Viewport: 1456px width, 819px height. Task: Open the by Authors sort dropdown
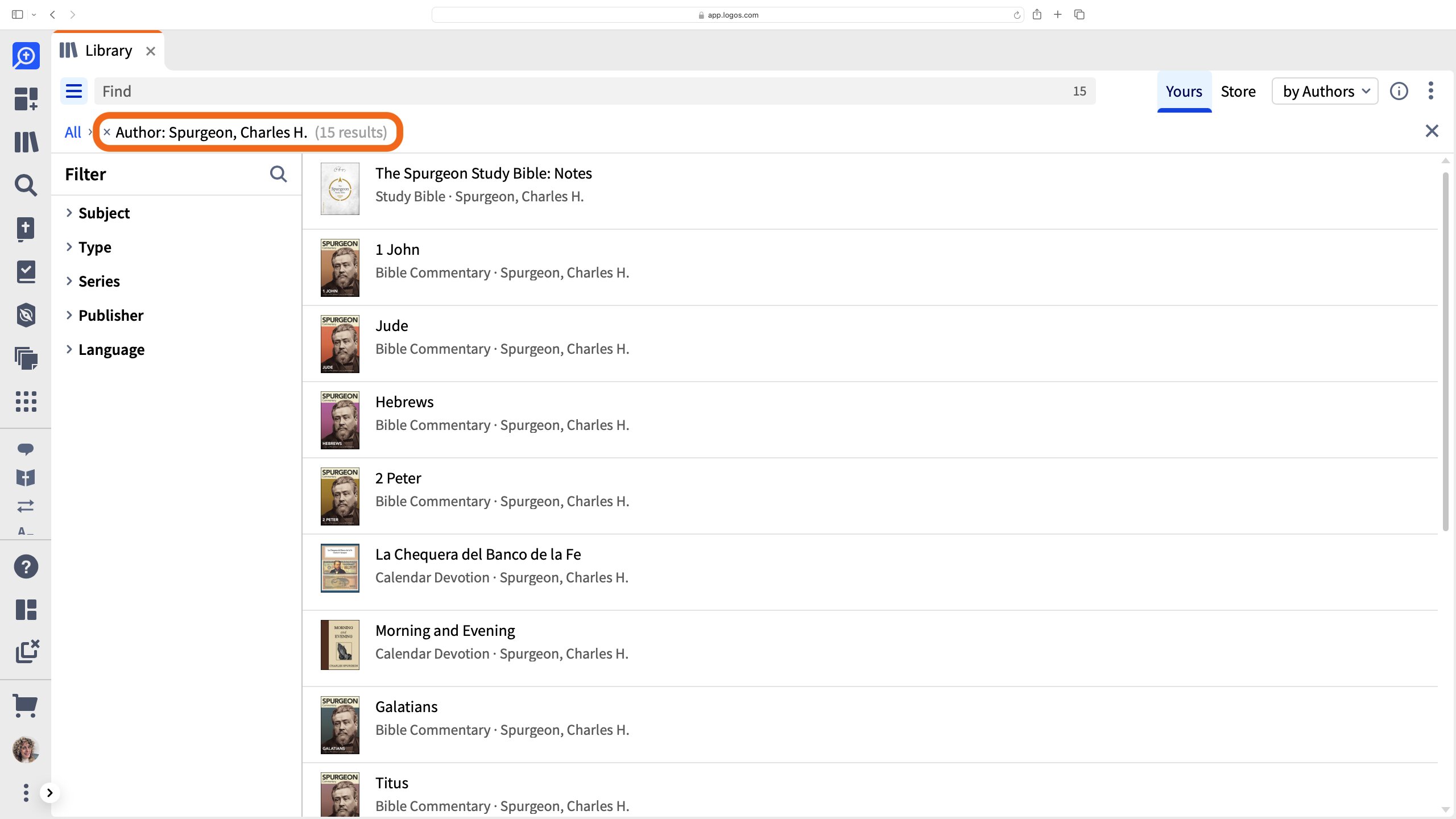coord(1325,91)
